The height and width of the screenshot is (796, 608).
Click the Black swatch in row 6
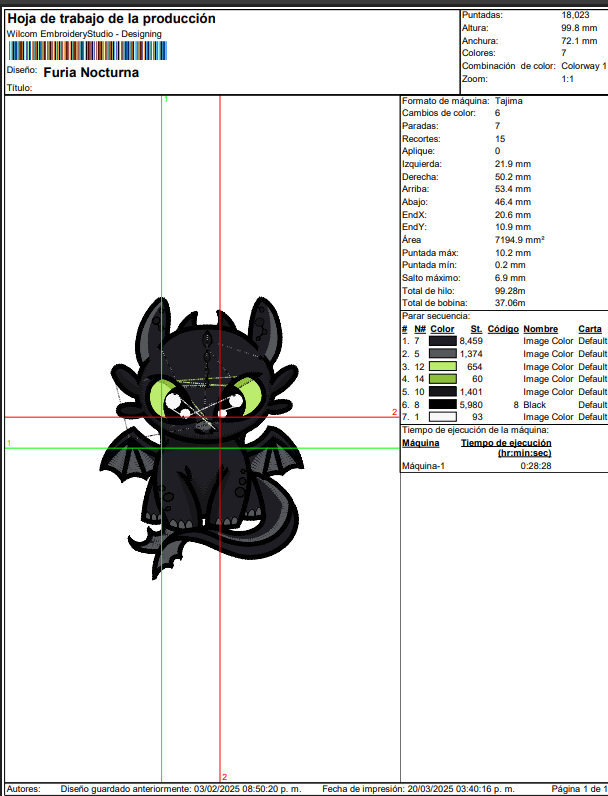coord(443,405)
